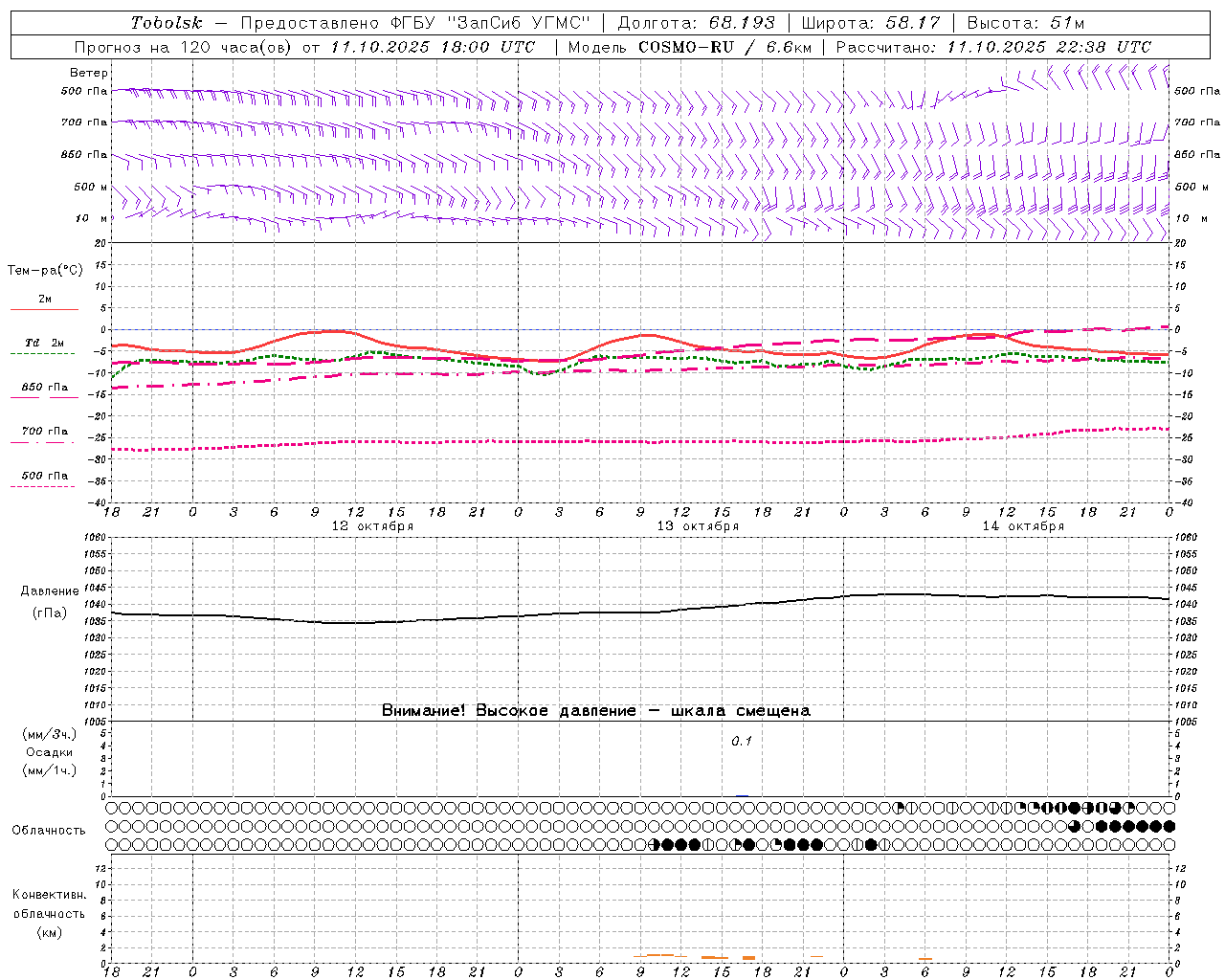Viewport: 1225px width, 980px height.
Task: Select the forecast start '11.10.2025 18:00 UTC'
Action: [x=433, y=47]
